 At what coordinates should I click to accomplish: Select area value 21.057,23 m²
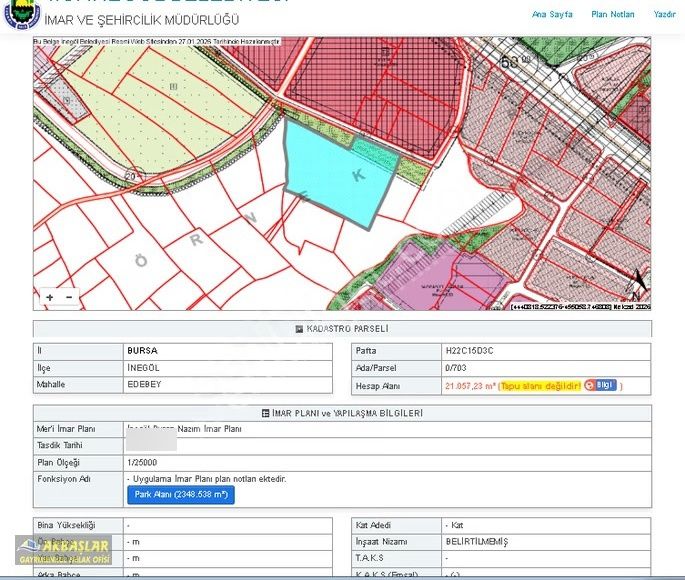pyautogui.click(x=471, y=386)
